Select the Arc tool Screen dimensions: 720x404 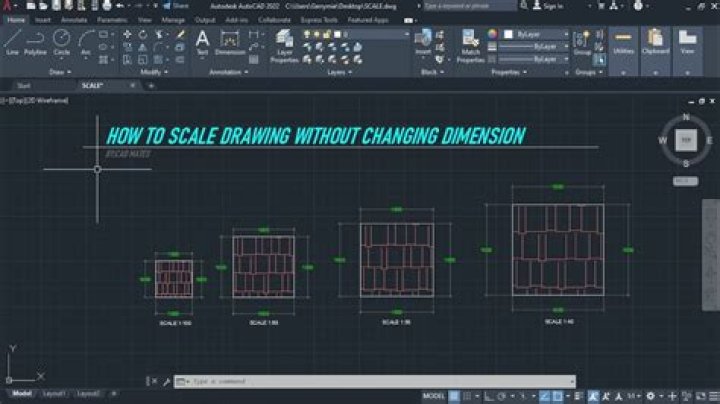[x=86, y=42]
